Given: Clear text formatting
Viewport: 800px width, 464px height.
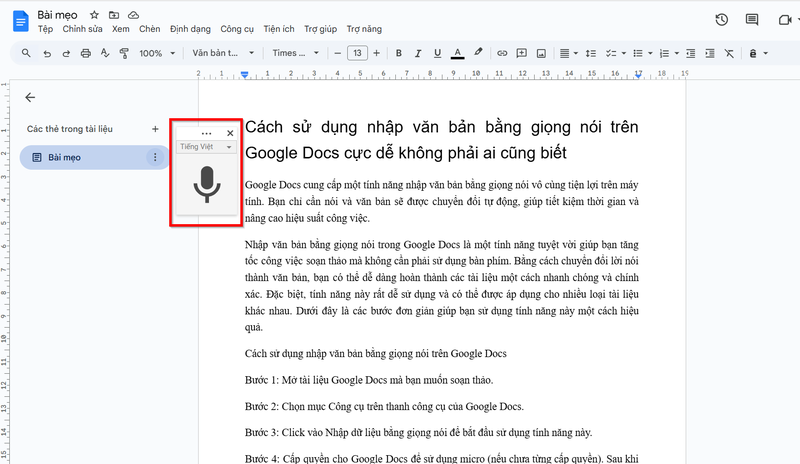Looking at the screenshot, I should tap(729, 53).
